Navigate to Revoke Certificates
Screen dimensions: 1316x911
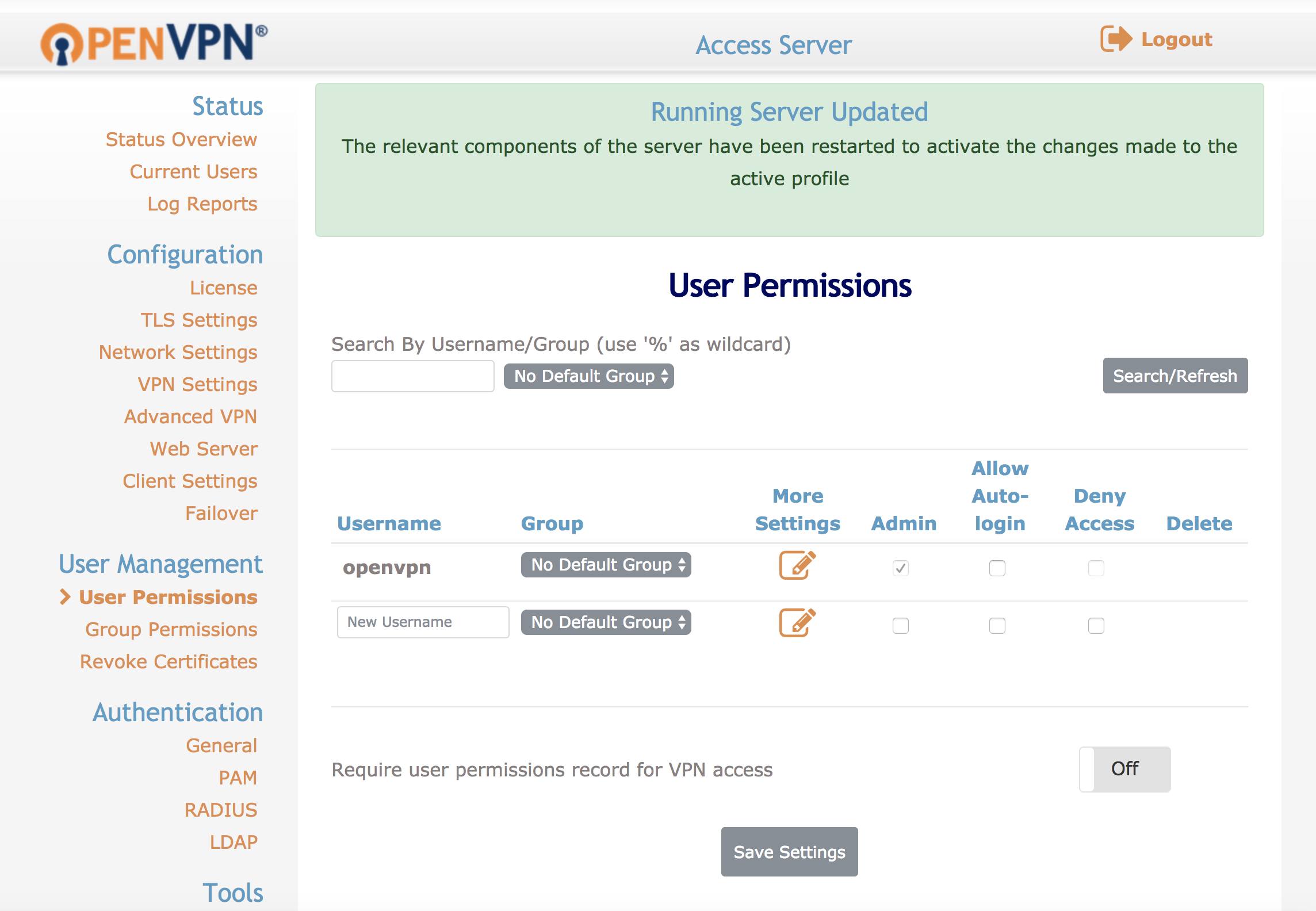(x=169, y=661)
